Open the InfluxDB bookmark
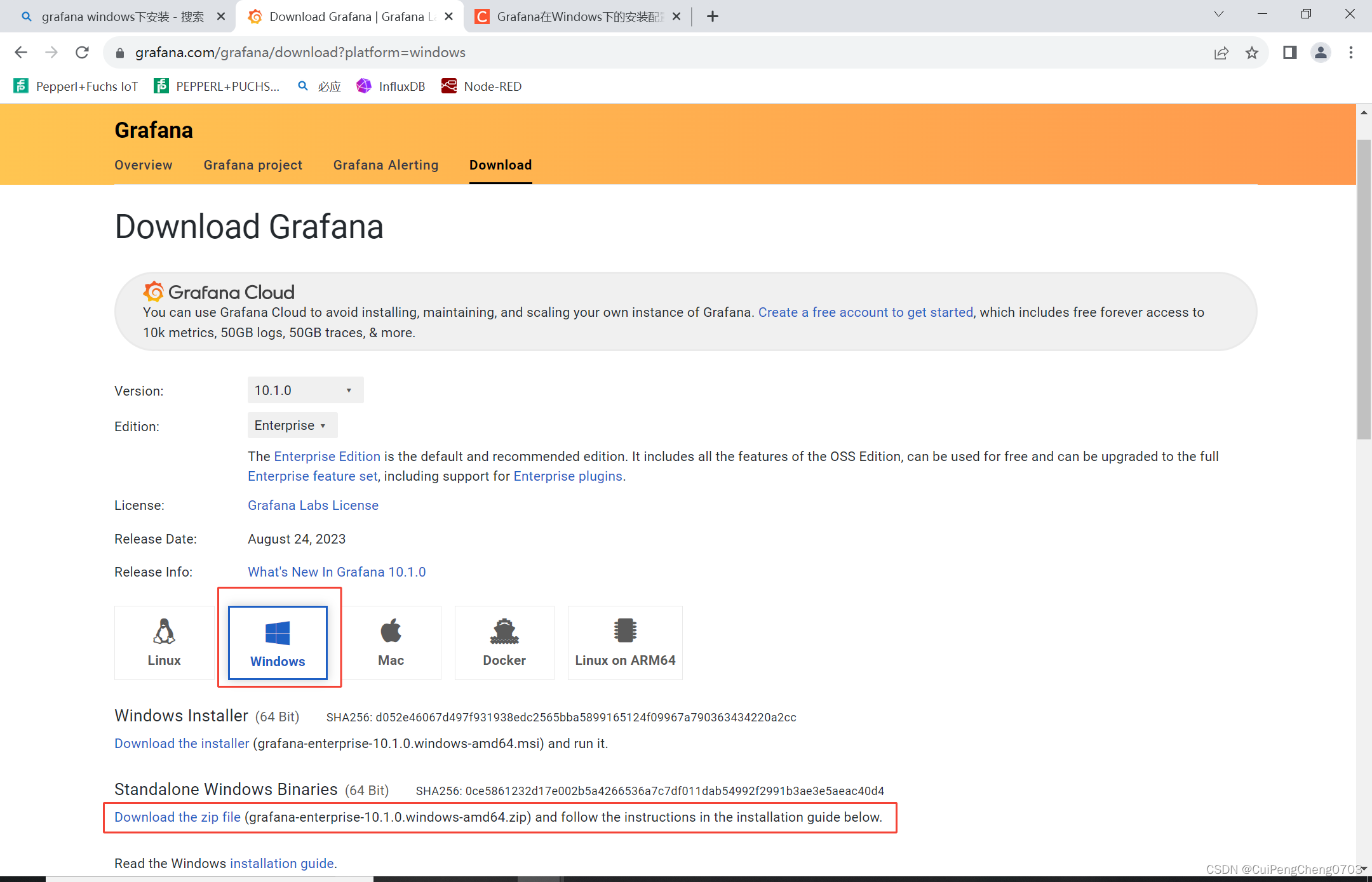Screen dimensions: 1372x882 point(390,86)
